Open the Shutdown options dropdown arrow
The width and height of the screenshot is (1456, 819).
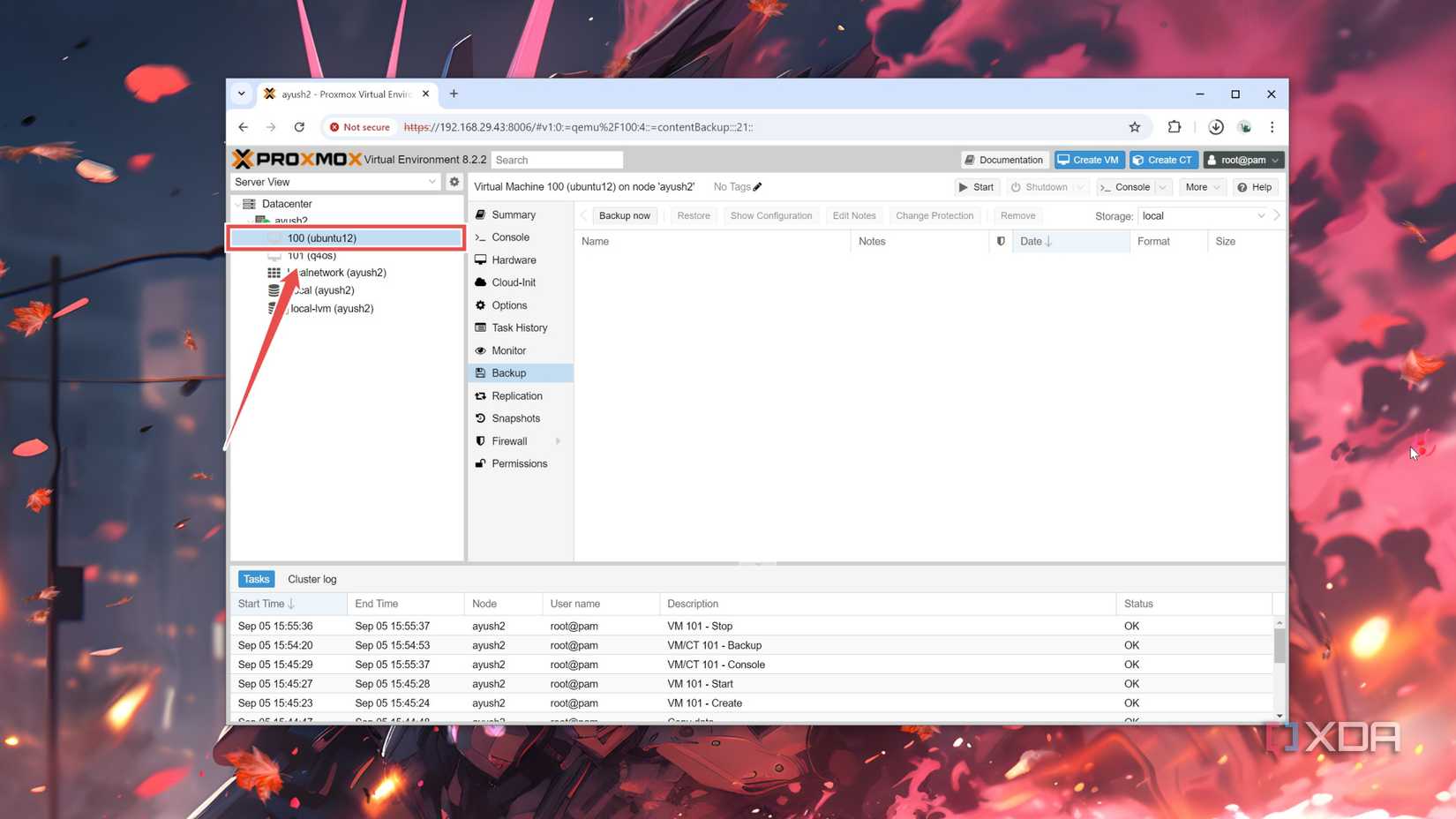coord(1079,187)
